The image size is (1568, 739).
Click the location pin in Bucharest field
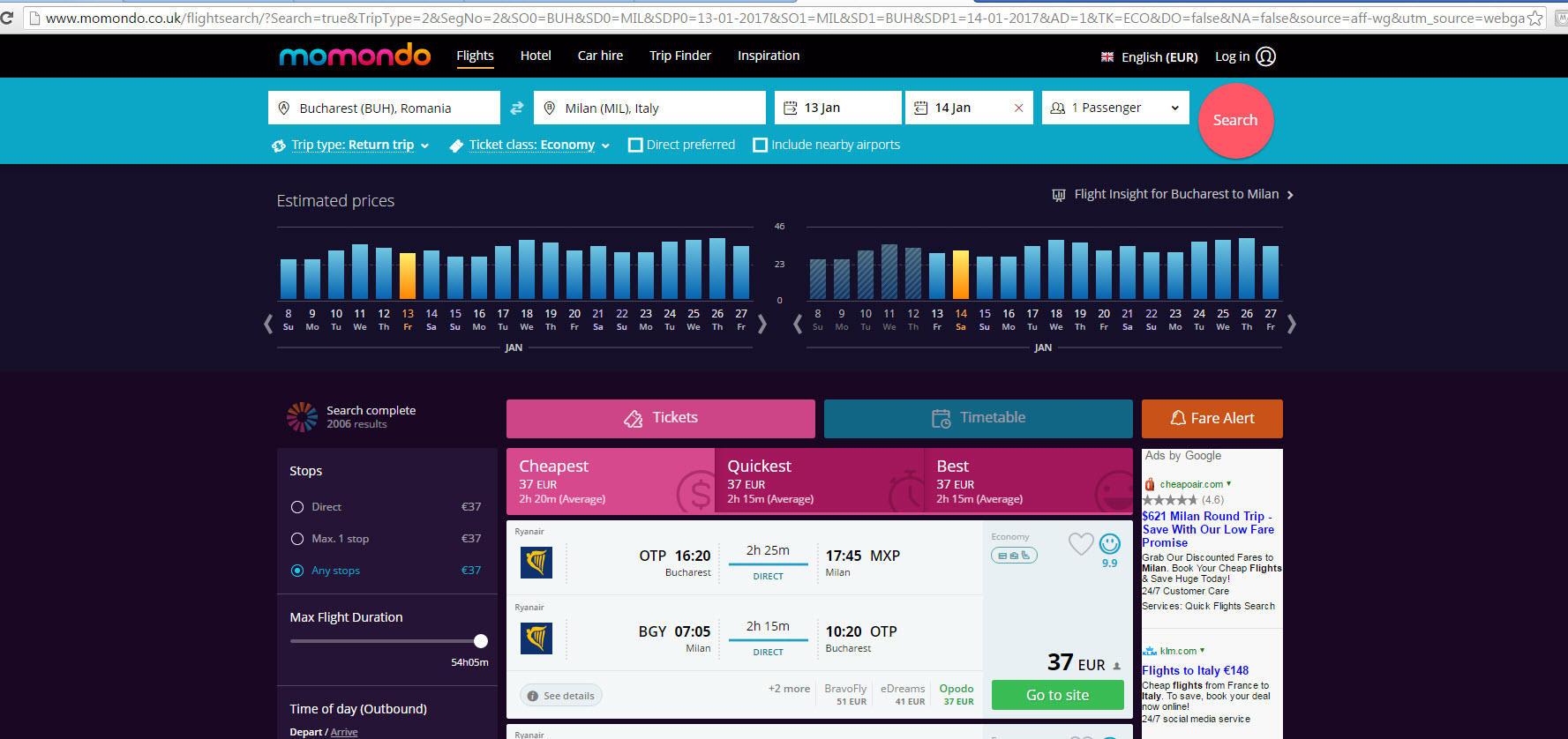coord(284,108)
